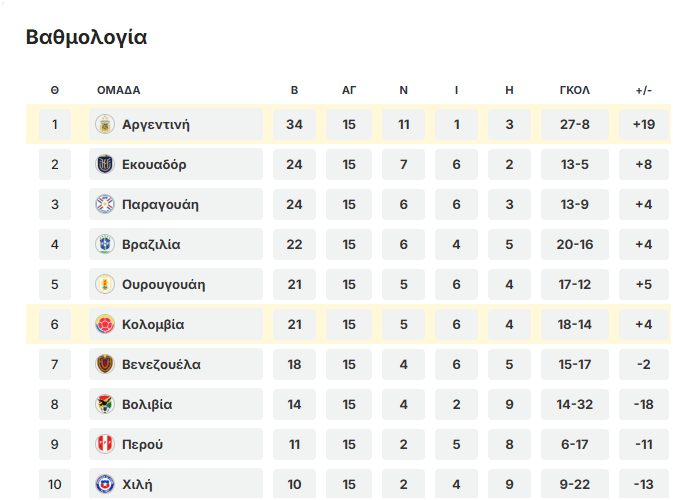The height and width of the screenshot is (500, 673).
Task: Click the Β points column header
Action: click(294, 90)
